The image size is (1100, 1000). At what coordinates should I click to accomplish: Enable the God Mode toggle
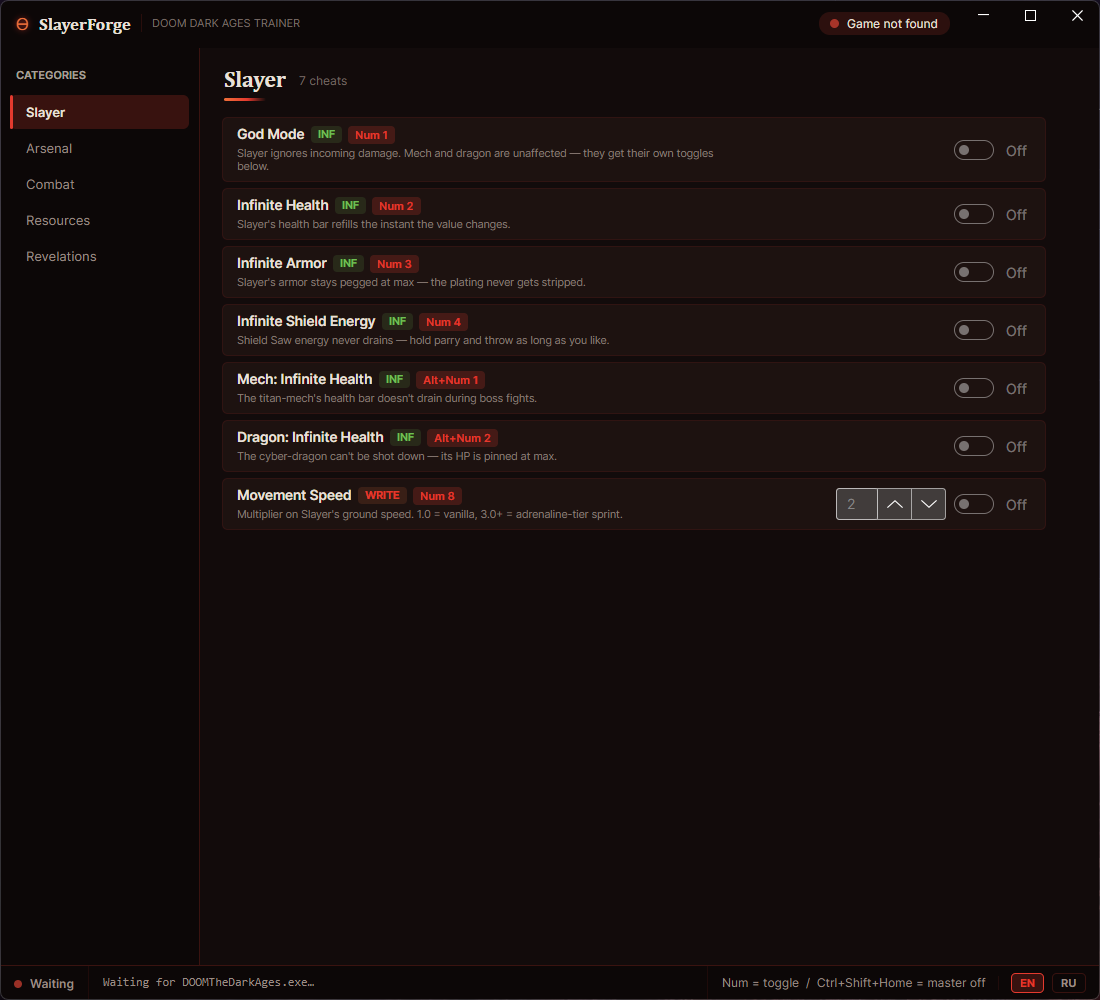click(x=973, y=150)
